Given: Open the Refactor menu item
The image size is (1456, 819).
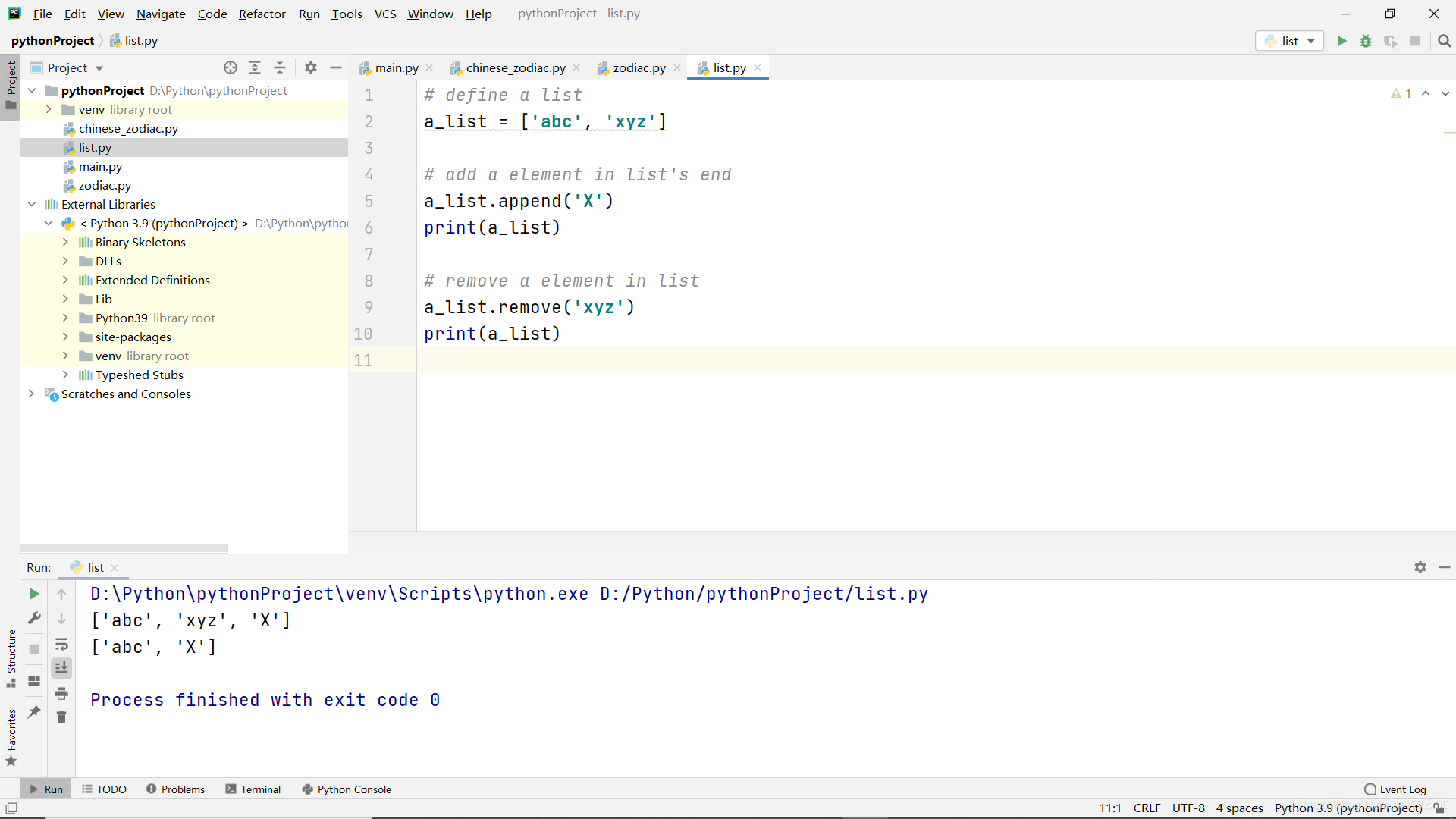Looking at the screenshot, I should (262, 13).
